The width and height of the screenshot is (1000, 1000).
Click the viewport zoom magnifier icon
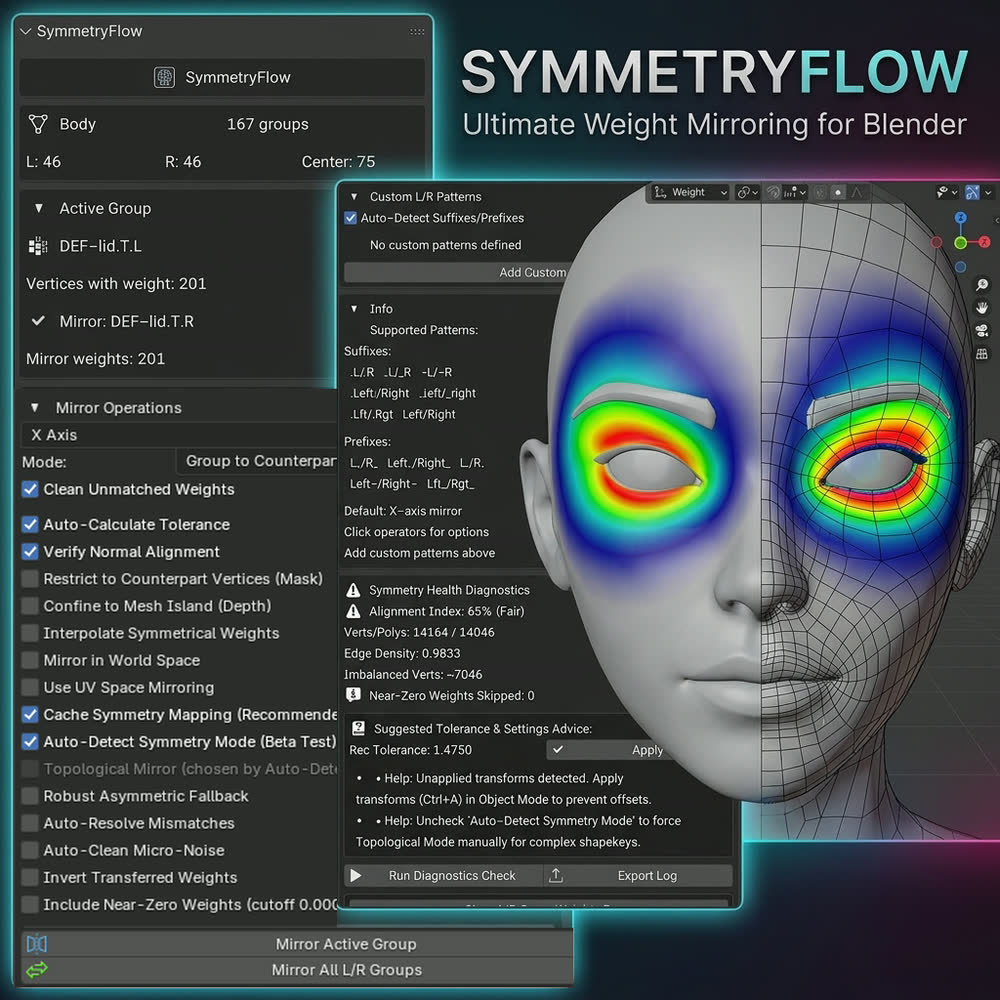(x=982, y=285)
